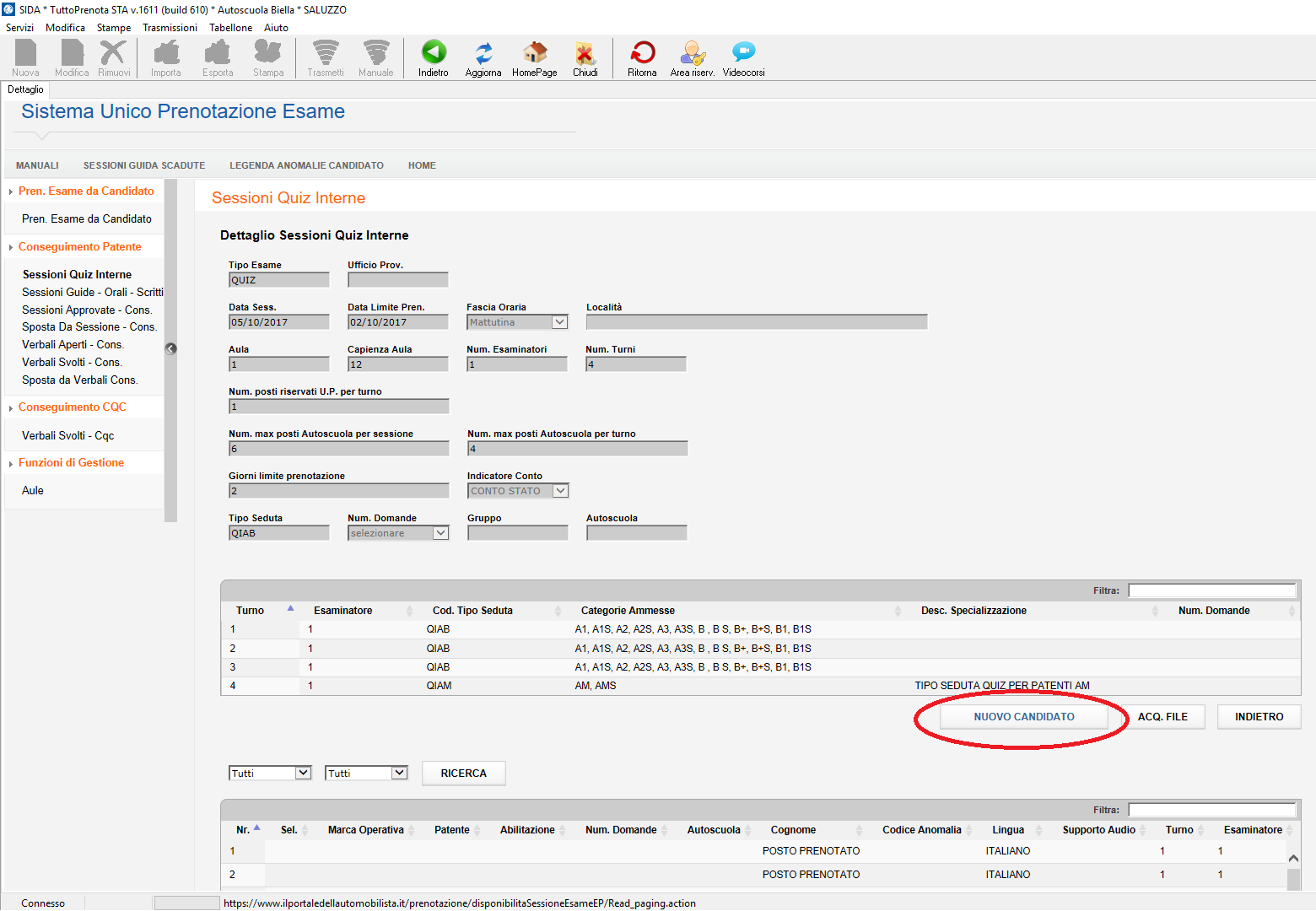1316x911 pixels.
Task: Click the RICERCA button
Action: tap(463, 774)
